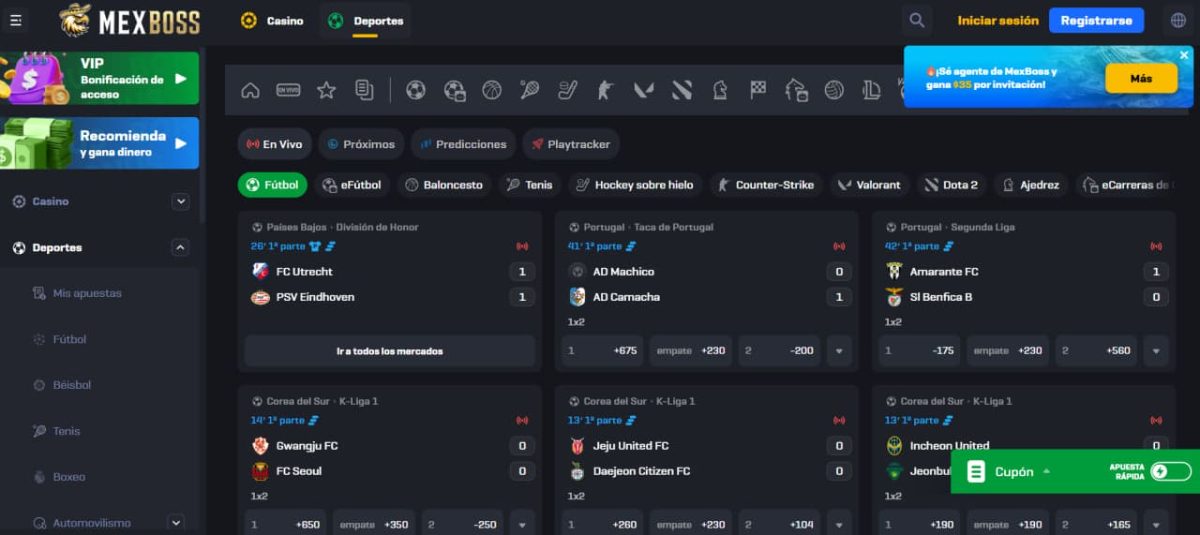
Task: Bet on FC Seoul win at -250
Action: pyautogui.click(x=463, y=524)
